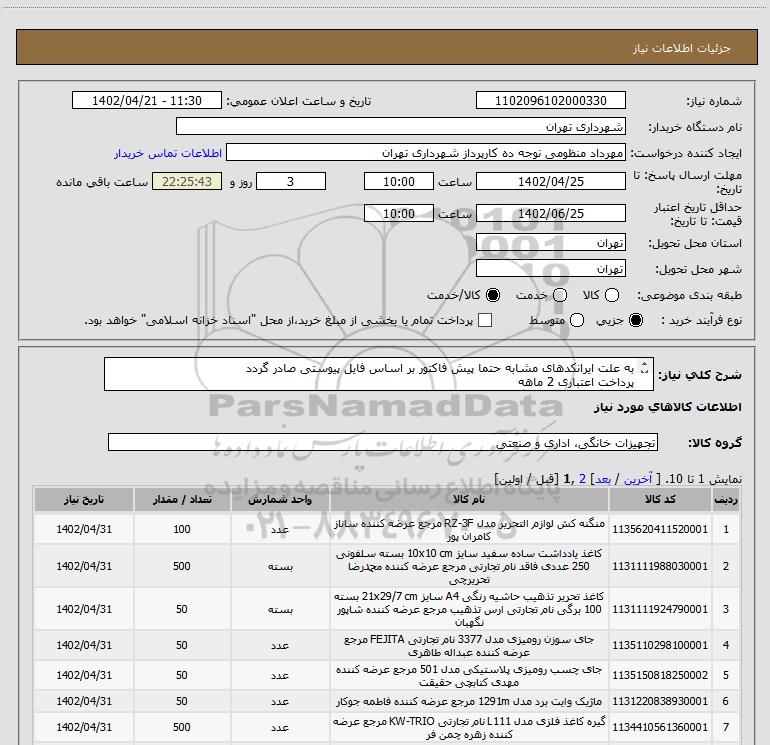Click the FEJITA جای سوزن item name

(469, 645)
